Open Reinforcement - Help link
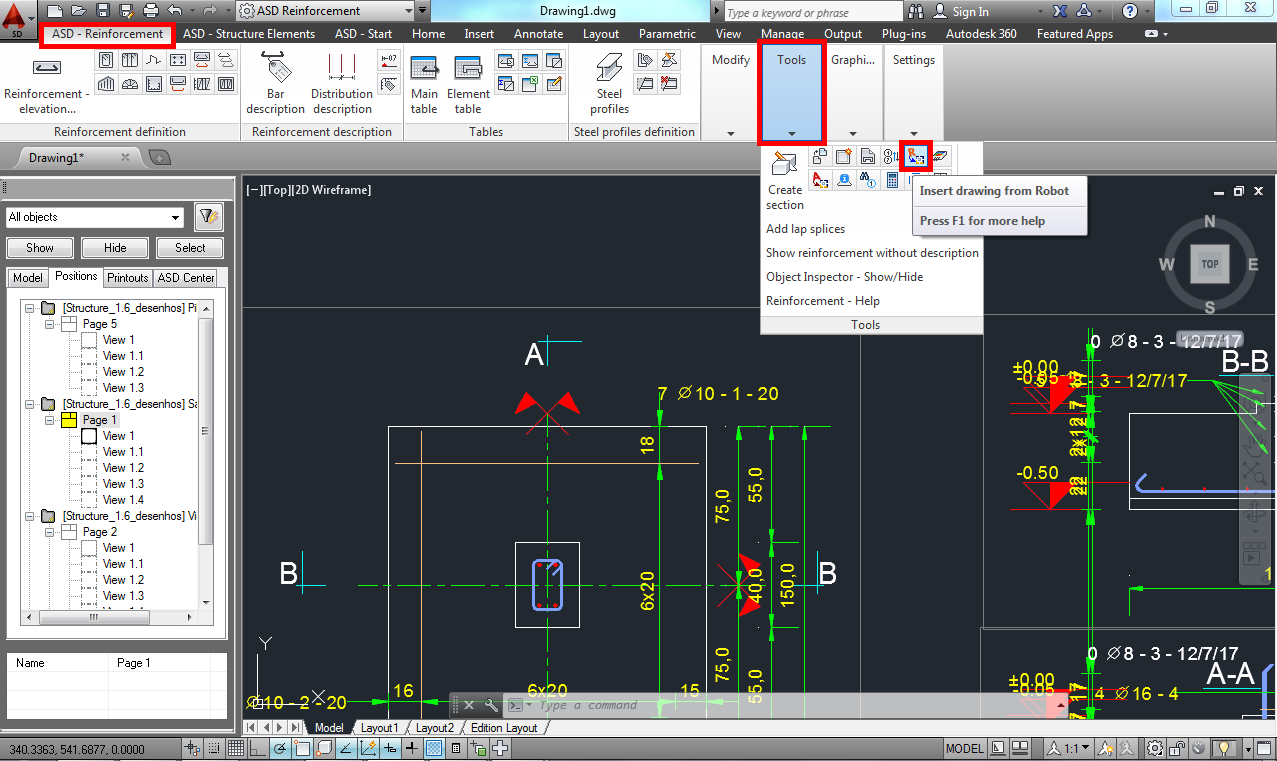 click(823, 301)
